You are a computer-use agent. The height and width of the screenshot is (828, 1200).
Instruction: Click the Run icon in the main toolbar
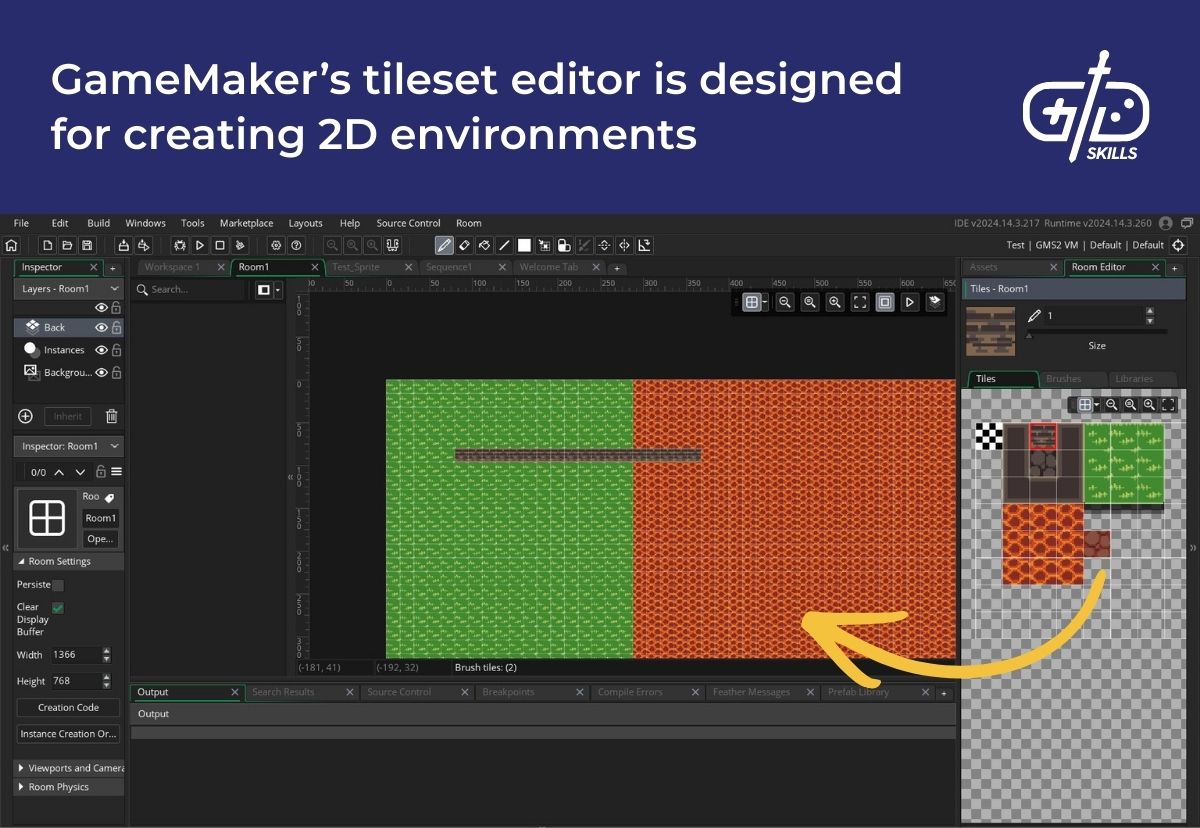201,244
